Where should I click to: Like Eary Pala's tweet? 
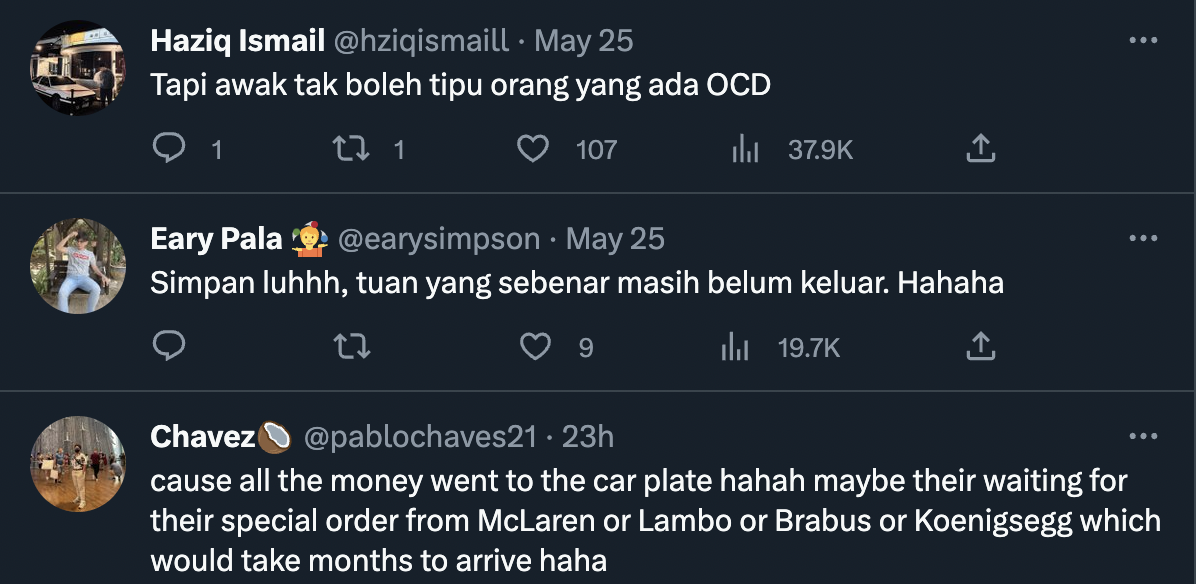[537, 347]
